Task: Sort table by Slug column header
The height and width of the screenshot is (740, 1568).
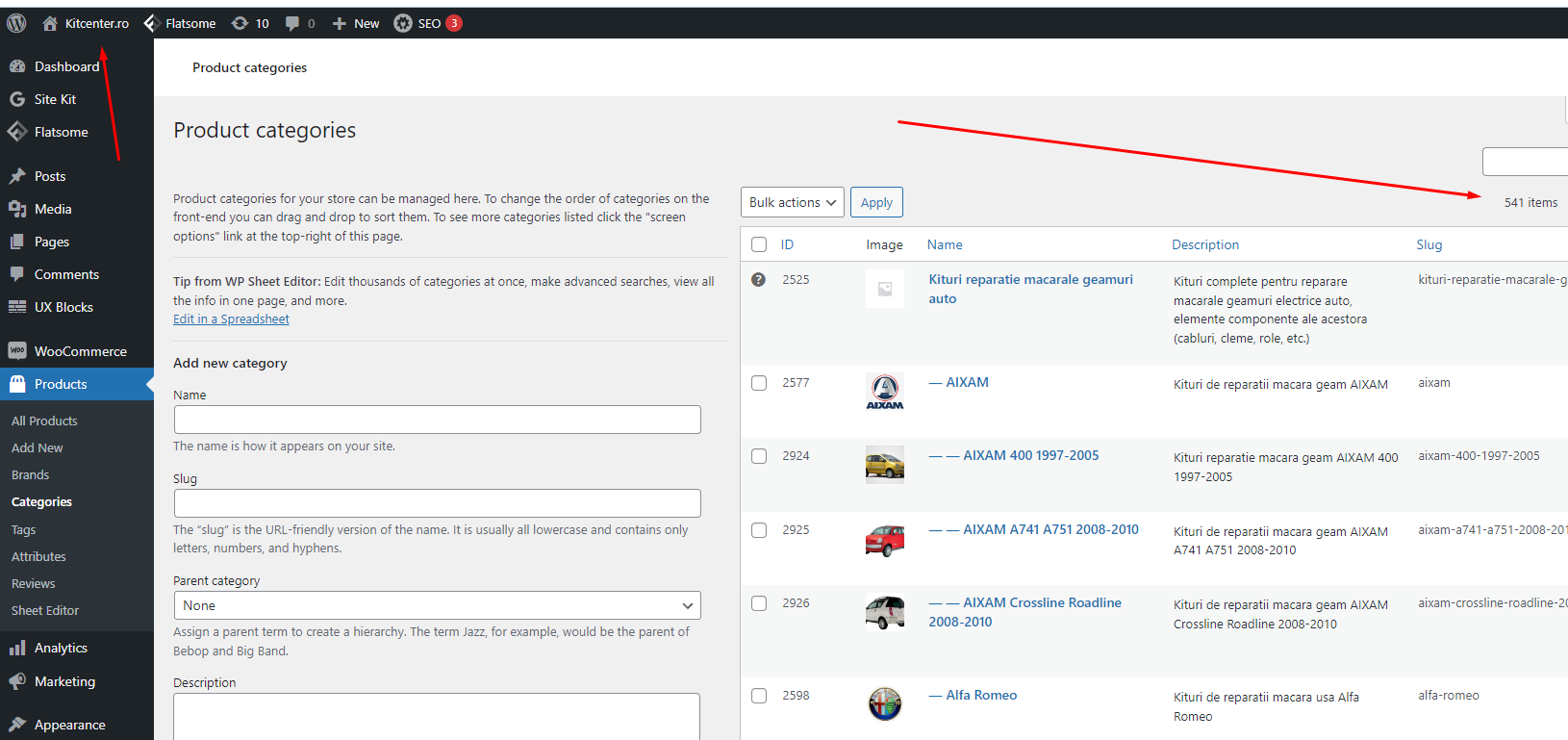Action: [x=1429, y=244]
